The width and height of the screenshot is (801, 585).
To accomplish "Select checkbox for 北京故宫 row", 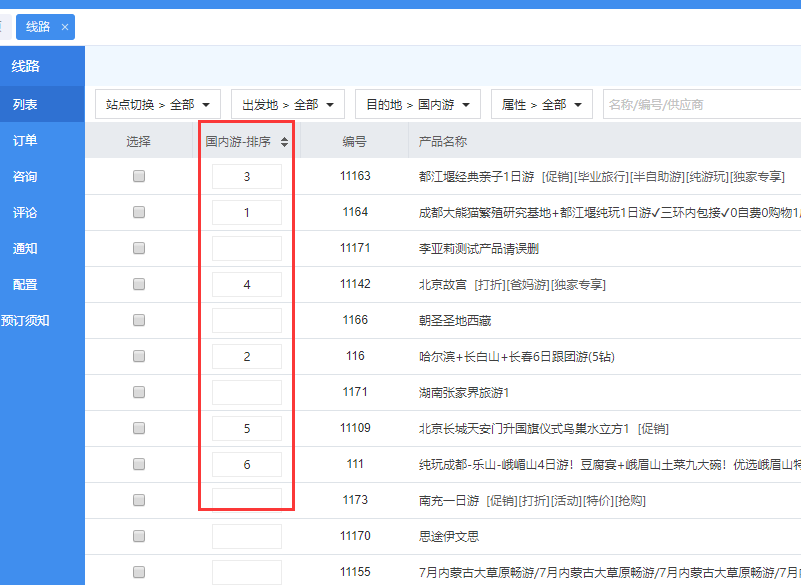I will (139, 284).
